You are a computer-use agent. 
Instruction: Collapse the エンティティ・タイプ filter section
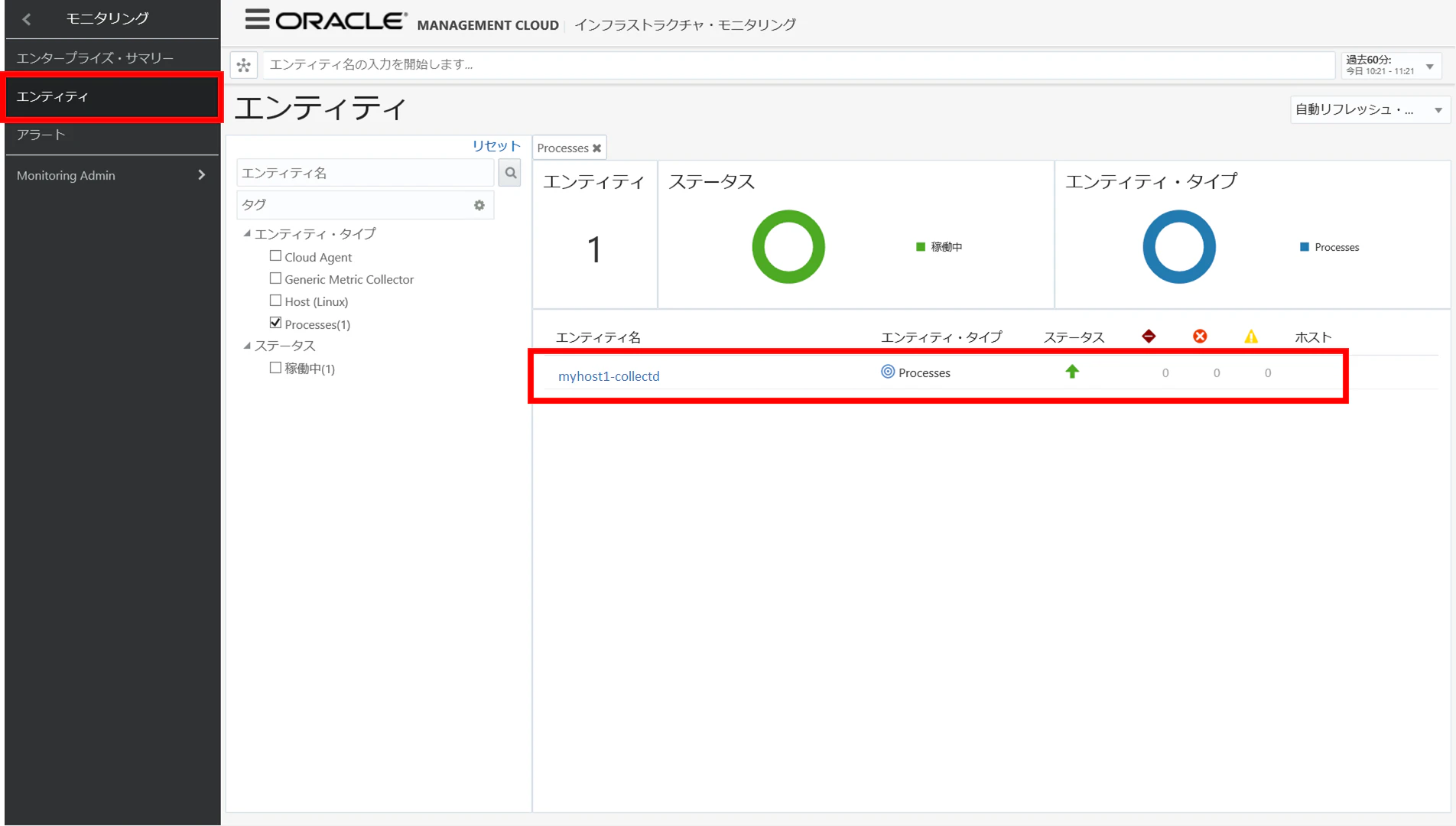(x=247, y=233)
